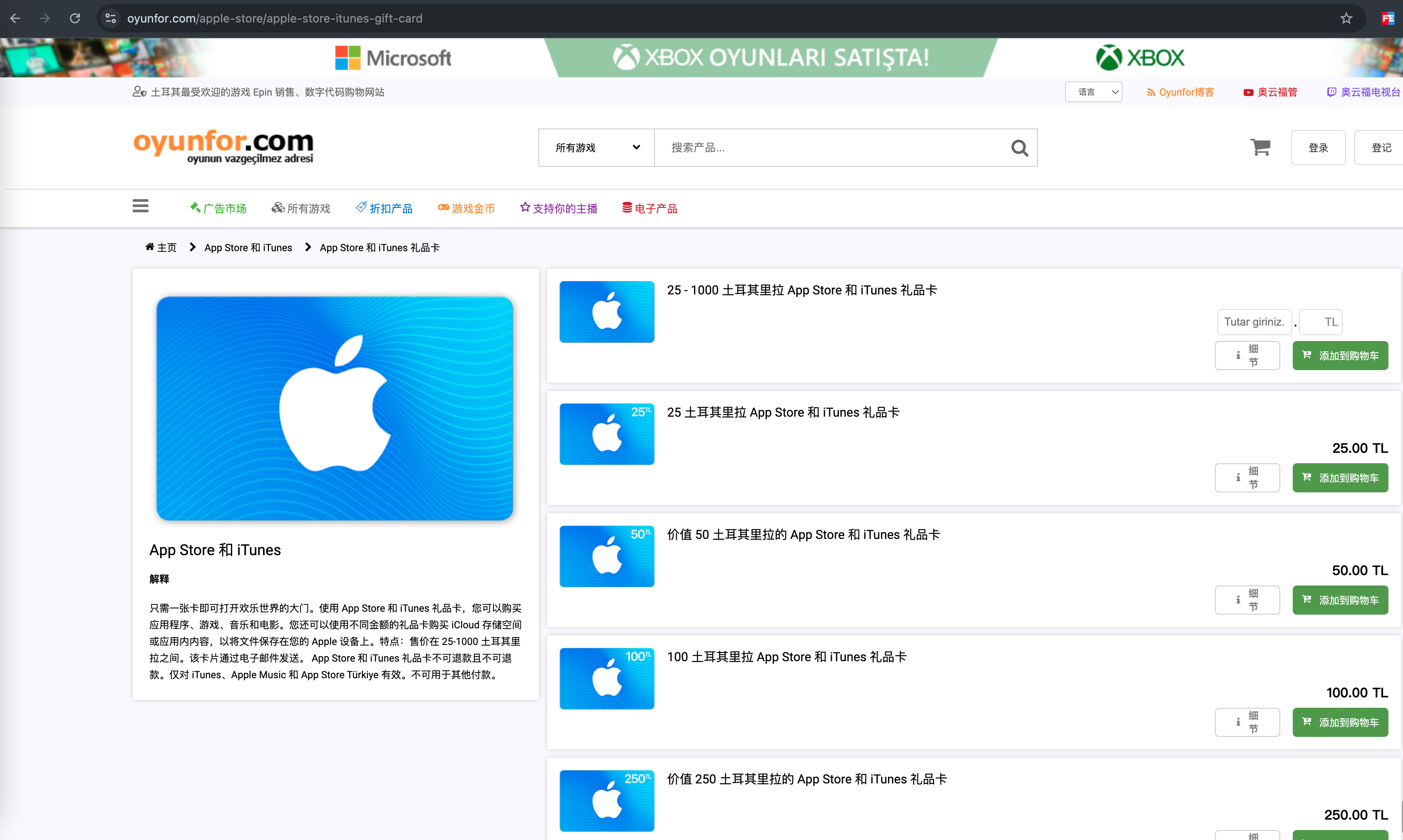
Task: Open the 游戏金币 menu item
Action: (x=466, y=208)
